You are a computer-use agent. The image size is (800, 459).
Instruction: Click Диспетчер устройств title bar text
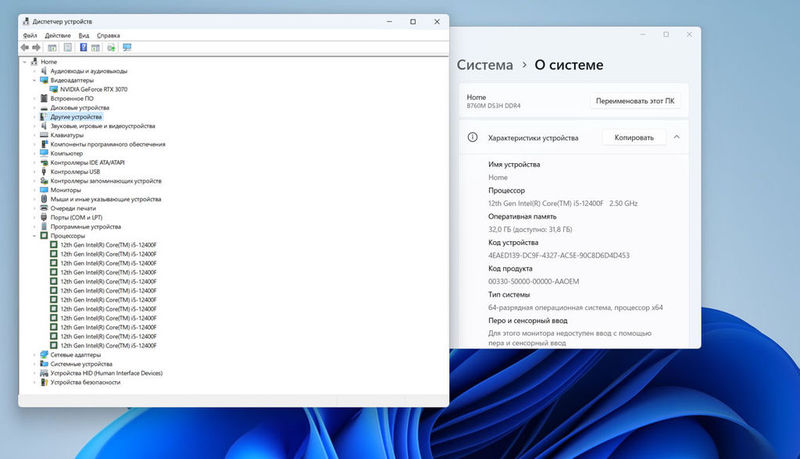[x=62, y=21]
